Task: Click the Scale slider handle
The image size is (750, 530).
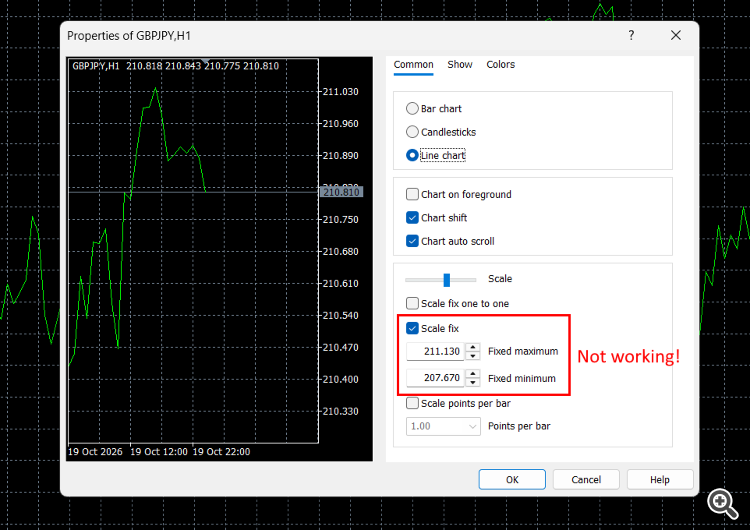Action: (446, 280)
